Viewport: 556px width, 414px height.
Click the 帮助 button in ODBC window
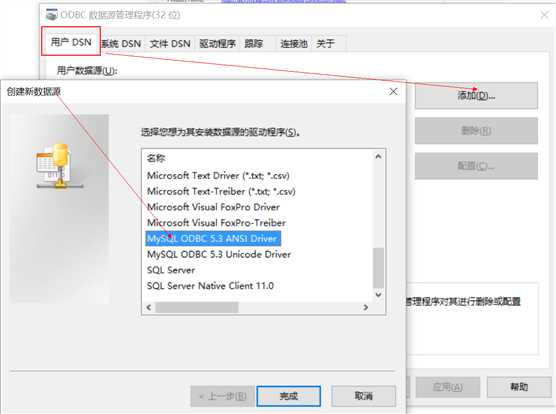pos(519,387)
